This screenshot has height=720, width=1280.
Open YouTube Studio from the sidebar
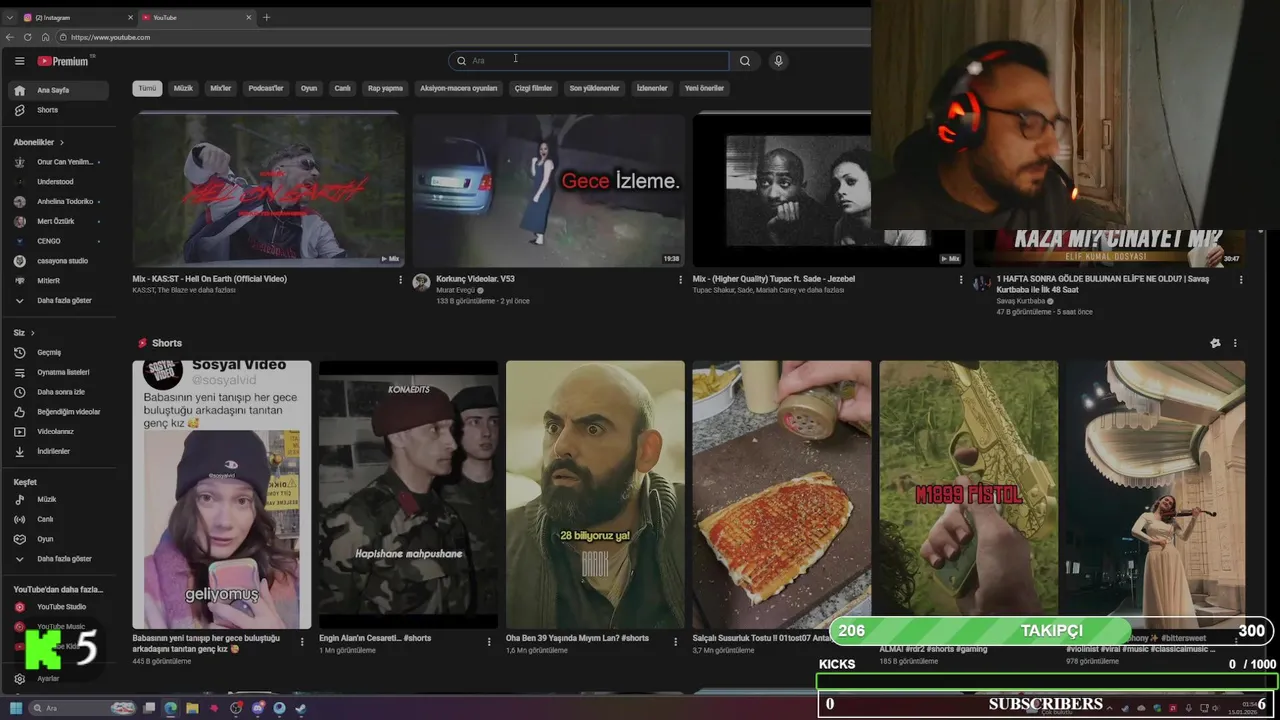58,607
